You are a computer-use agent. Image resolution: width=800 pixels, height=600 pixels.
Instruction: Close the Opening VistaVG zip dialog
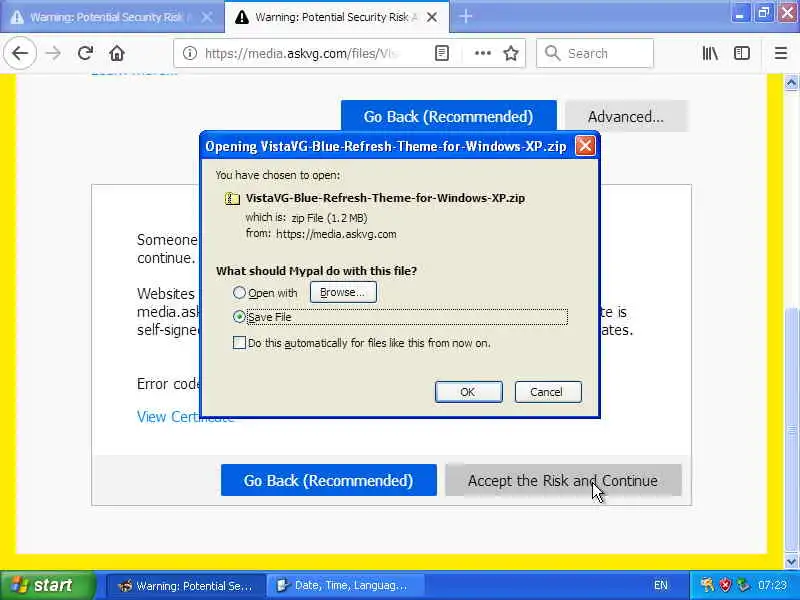(x=585, y=146)
